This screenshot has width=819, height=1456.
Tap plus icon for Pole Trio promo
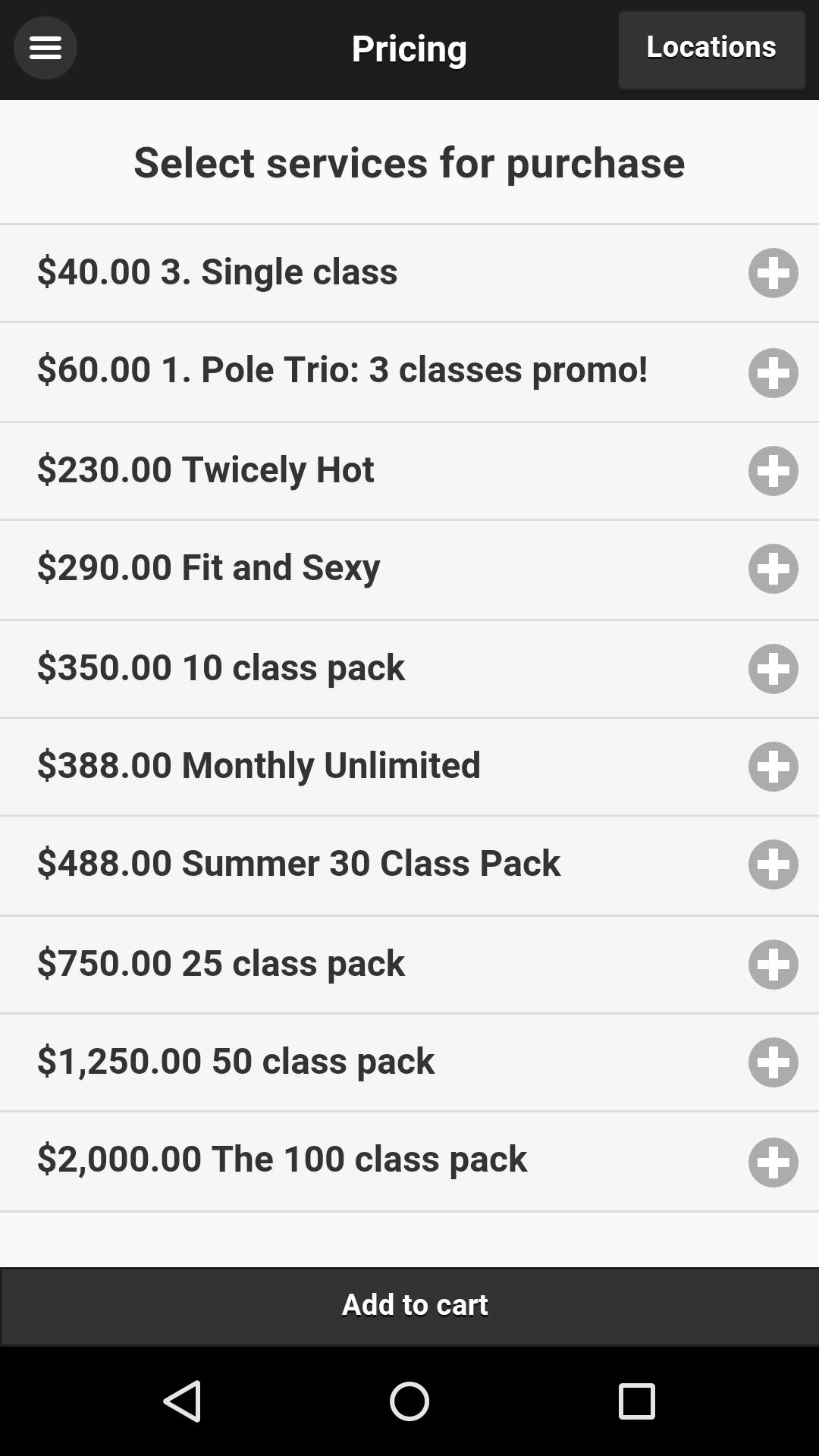[x=773, y=373]
